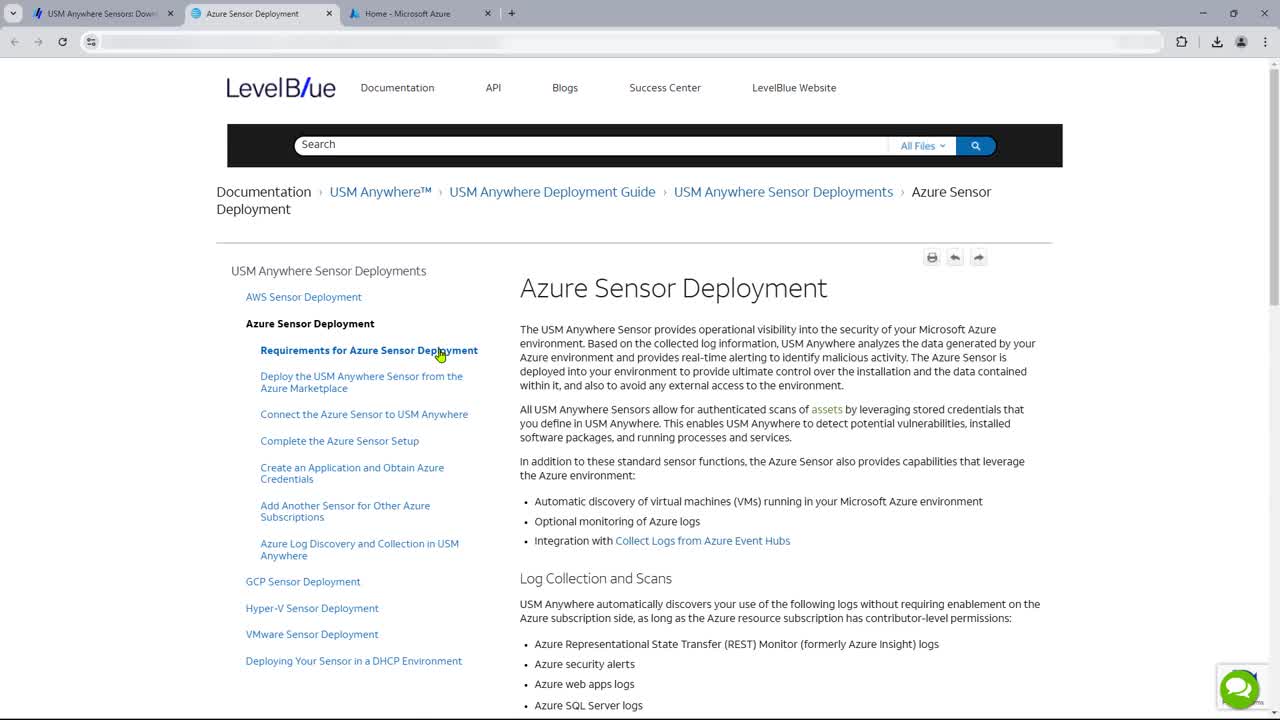The width and height of the screenshot is (1280, 720).
Task: Close the Azure Sensor Deployment tab
Action: (x=329, y=14)
